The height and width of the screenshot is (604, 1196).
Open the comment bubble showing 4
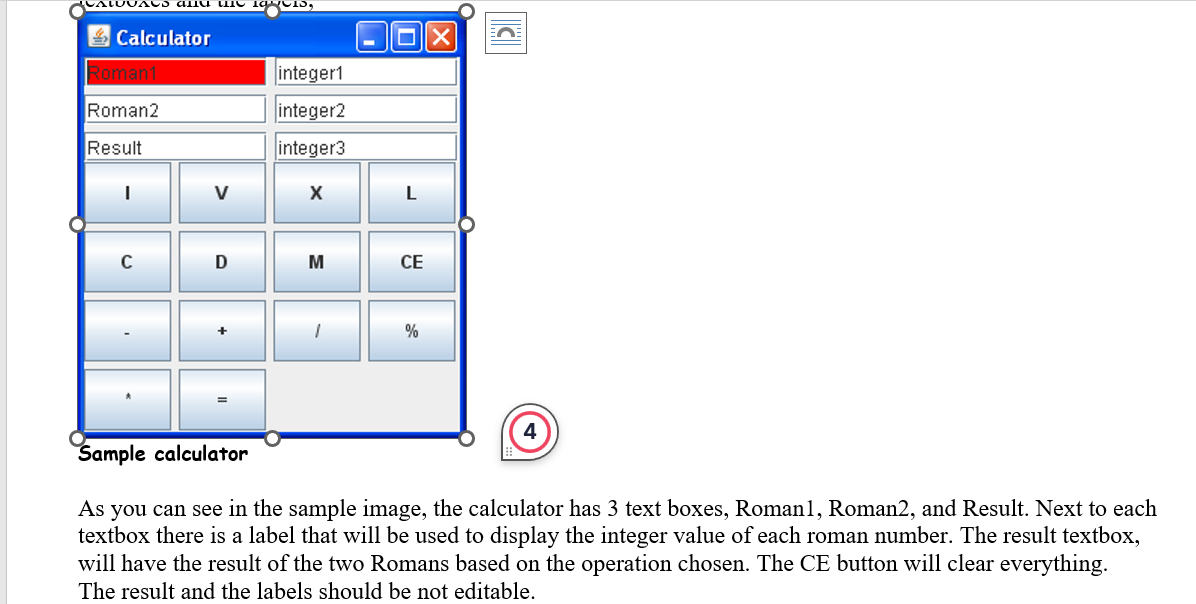529,432
